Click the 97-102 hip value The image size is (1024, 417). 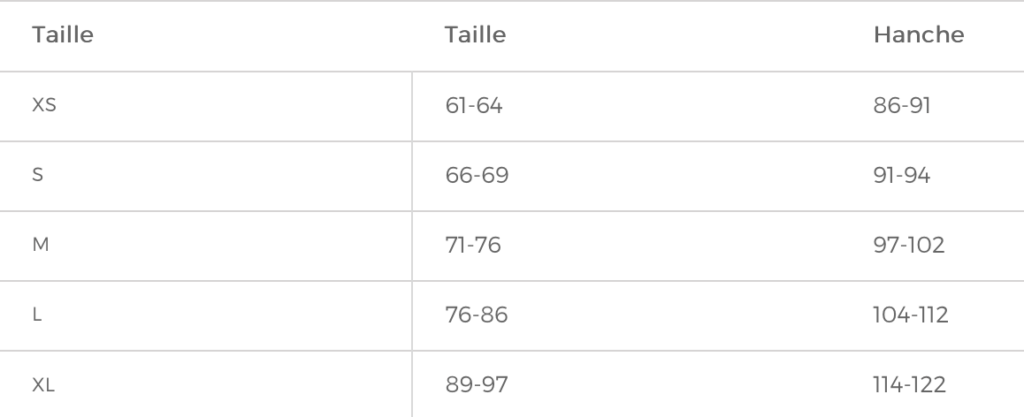pos(908,245)
